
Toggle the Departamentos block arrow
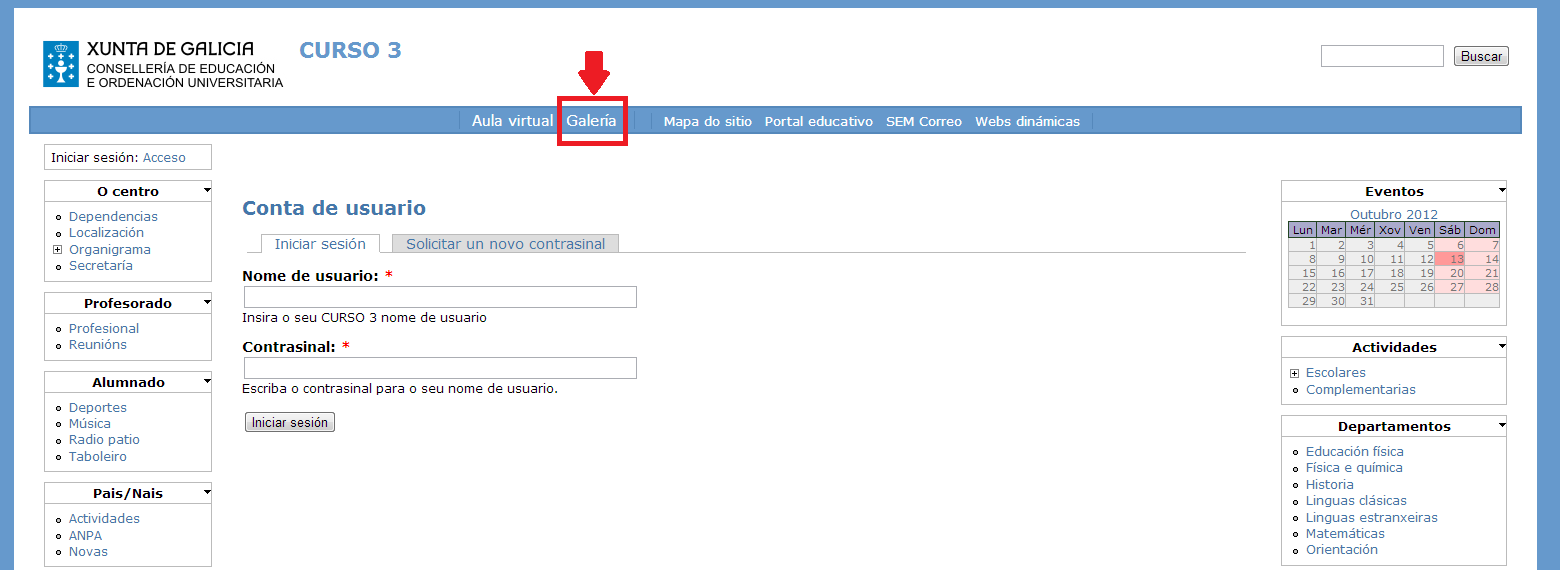(1501, 425)
